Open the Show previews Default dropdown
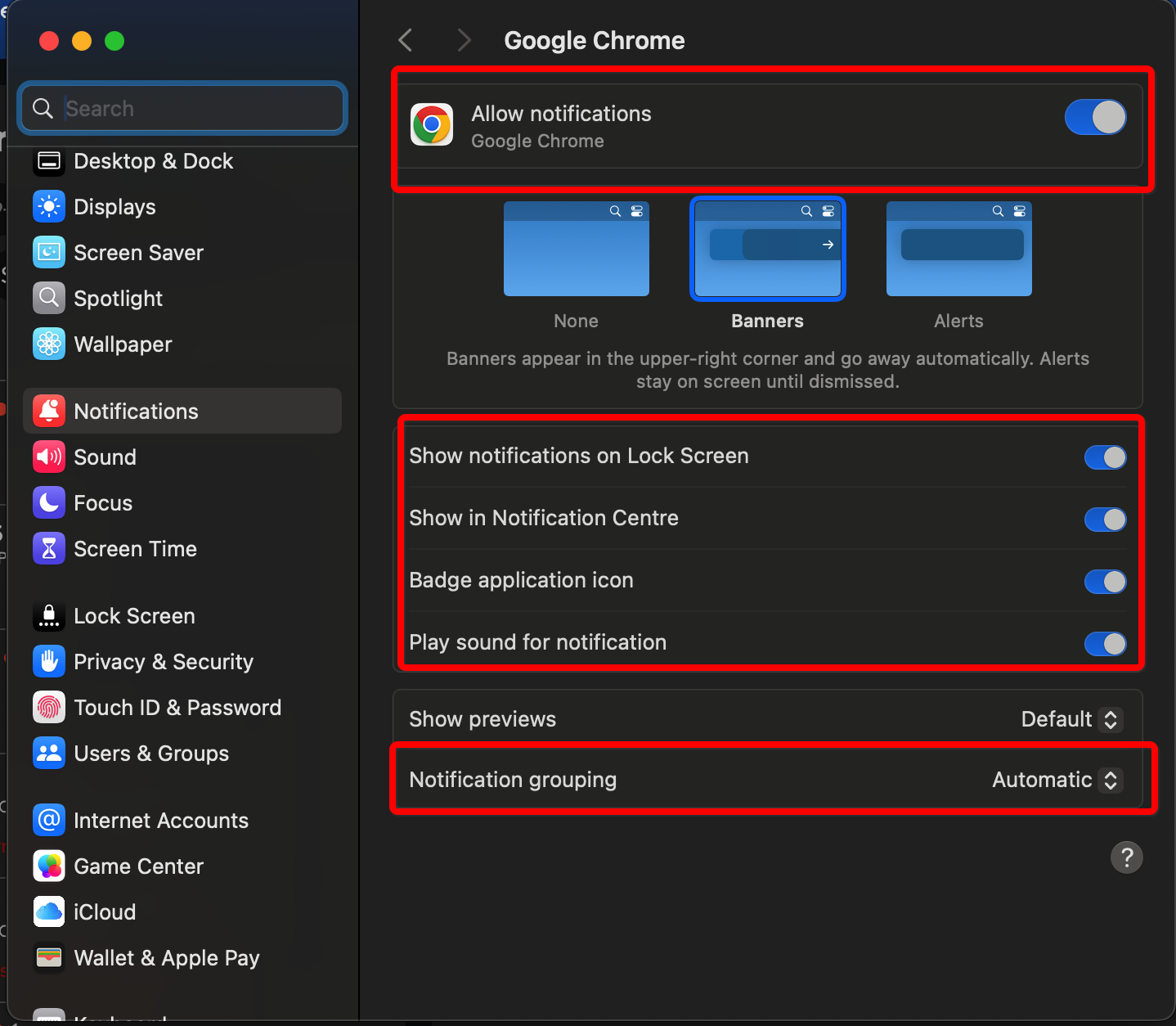 click(x=1071, y=719)
